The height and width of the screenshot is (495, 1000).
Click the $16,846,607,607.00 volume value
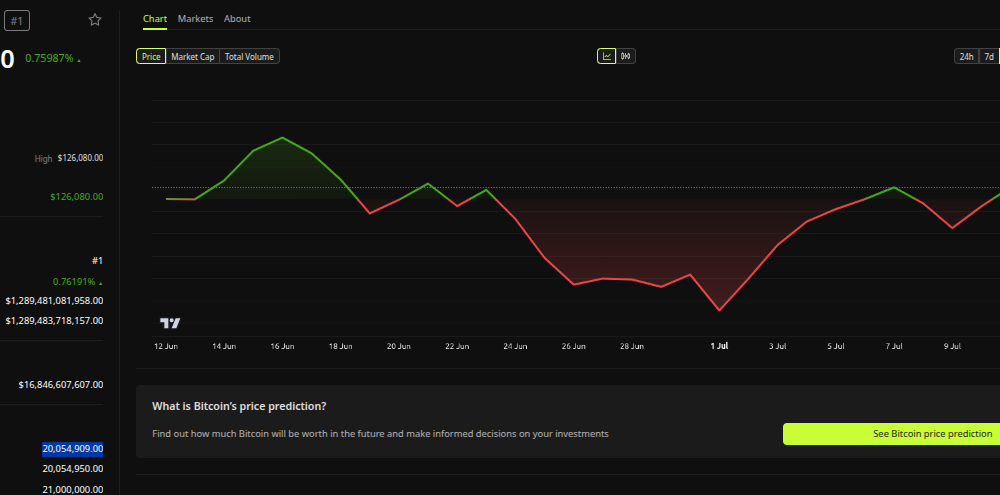[61, 385]
